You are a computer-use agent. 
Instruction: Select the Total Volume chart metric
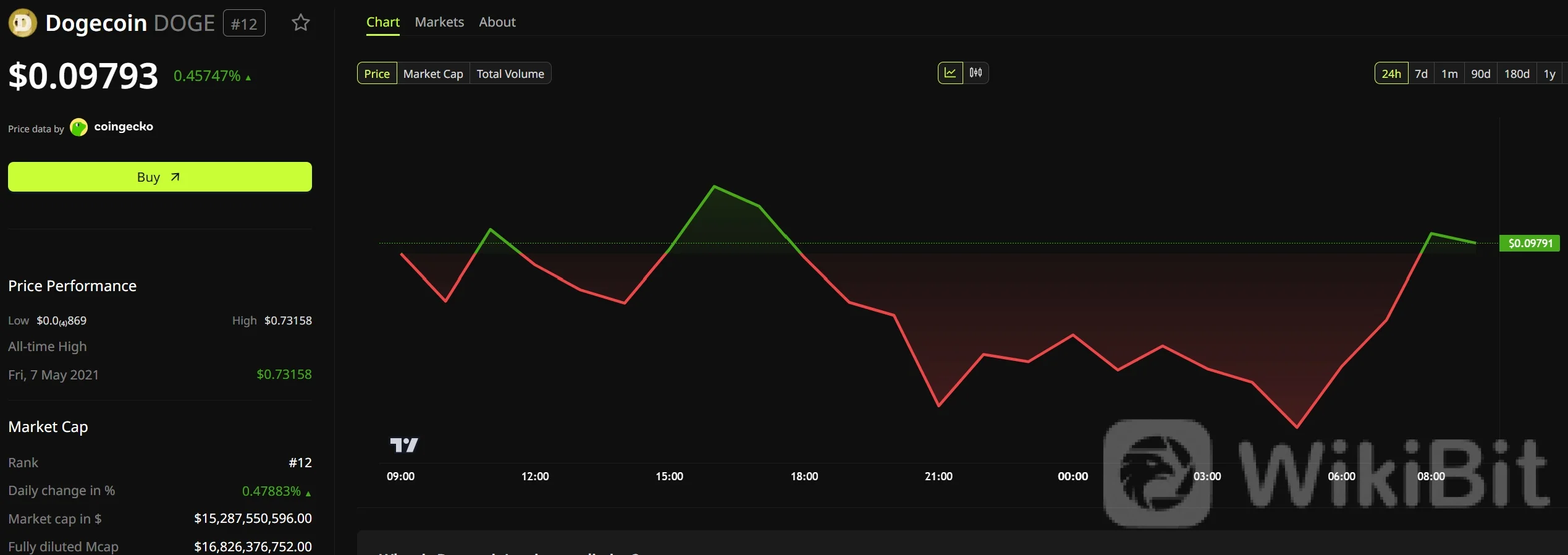510,74
